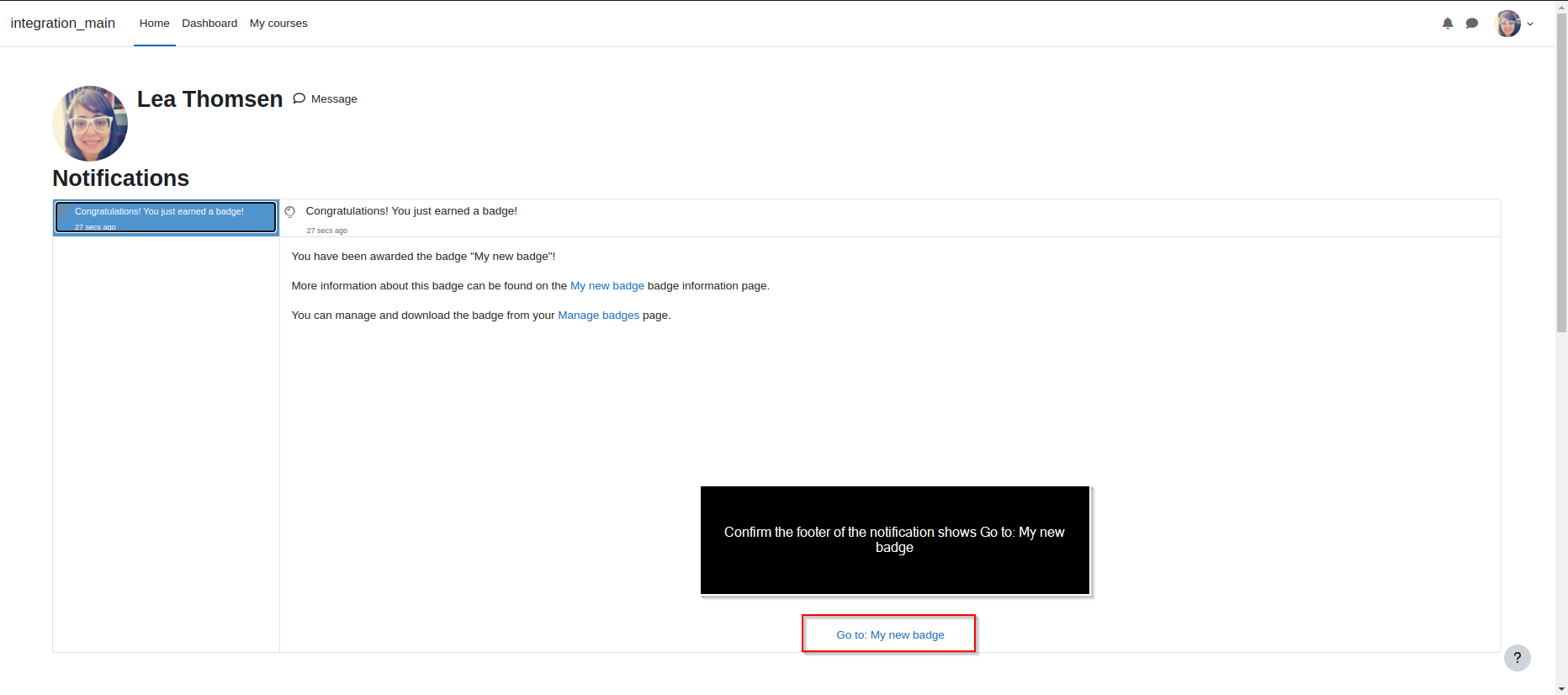This screenshot has height=695, width=1568.
Task: Click Lea Thomsen's large profile picture
Action: [90, 124]
